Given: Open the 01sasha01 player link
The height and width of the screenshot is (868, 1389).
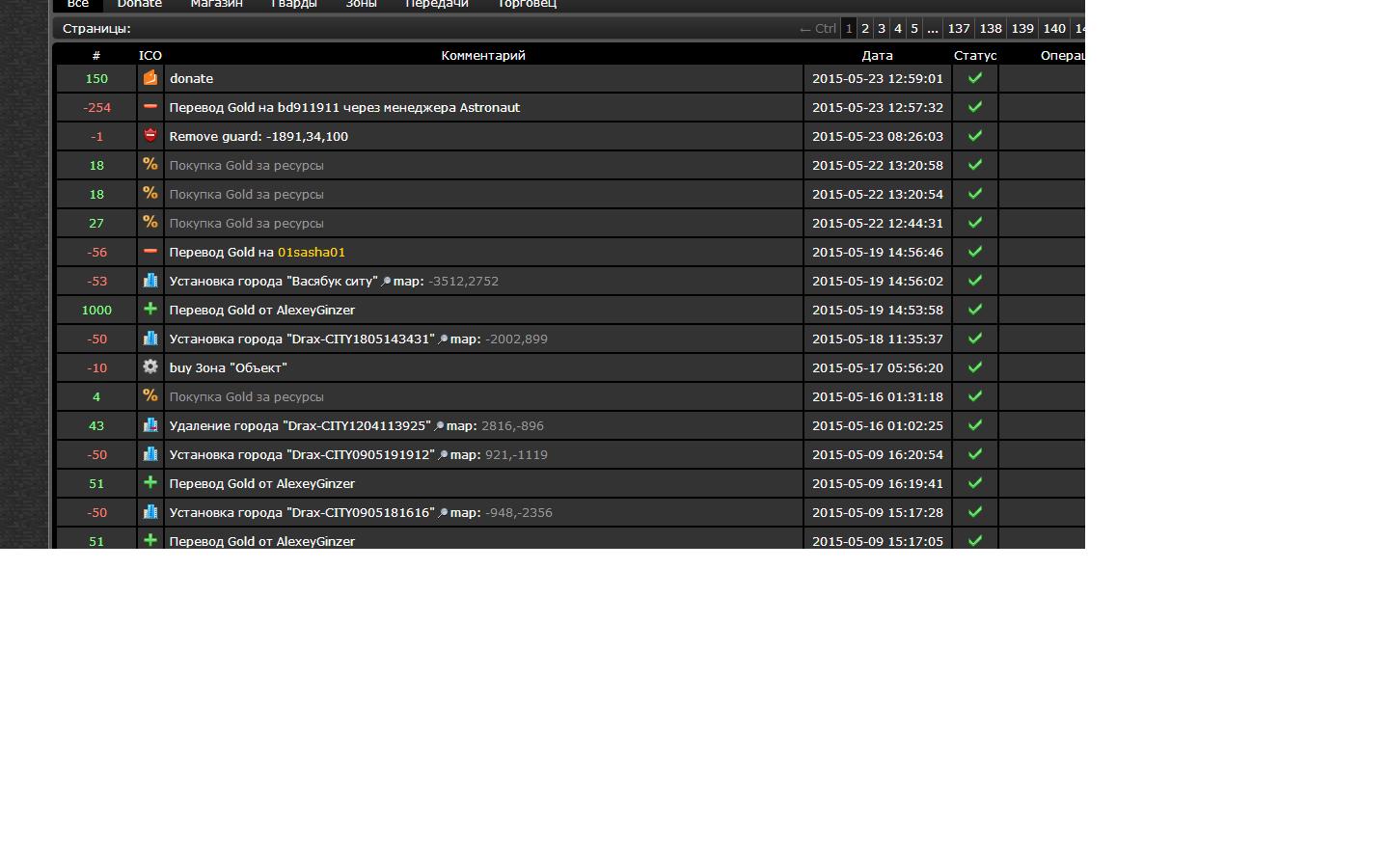Looking at the screenshot, I should click(x=312, y=252).
